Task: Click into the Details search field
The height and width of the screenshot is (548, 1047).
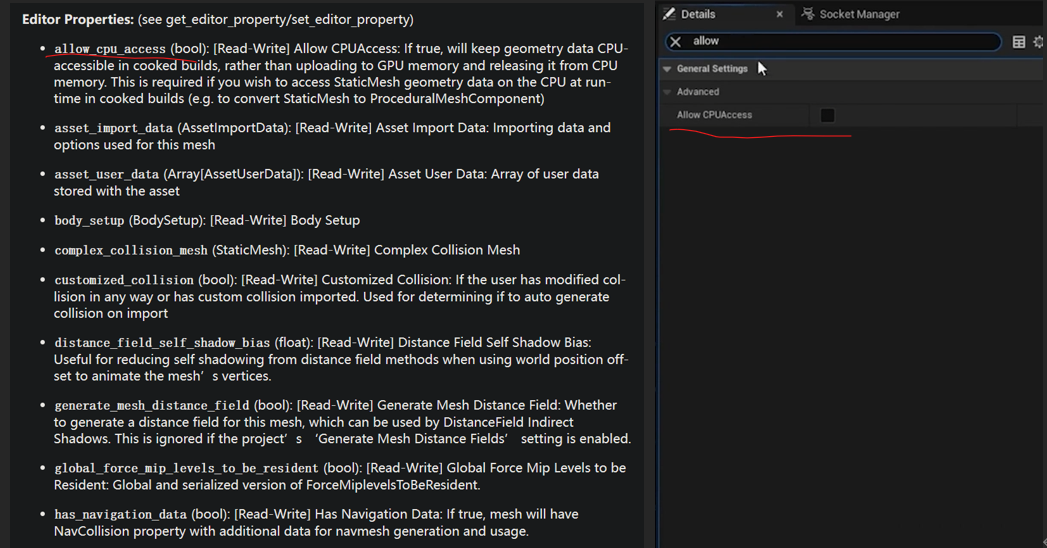Action: click(x=833, y=41)
